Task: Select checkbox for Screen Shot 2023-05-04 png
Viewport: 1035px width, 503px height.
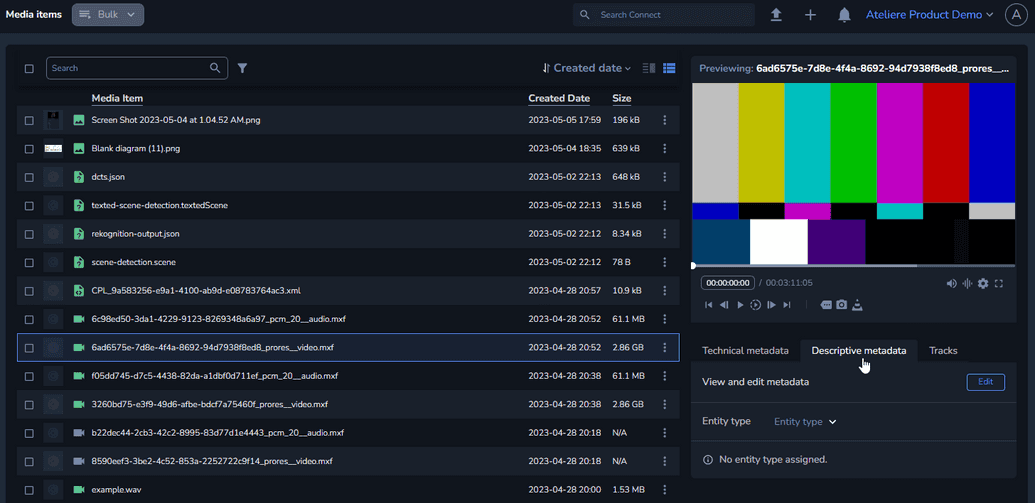Action: (29, 120)
